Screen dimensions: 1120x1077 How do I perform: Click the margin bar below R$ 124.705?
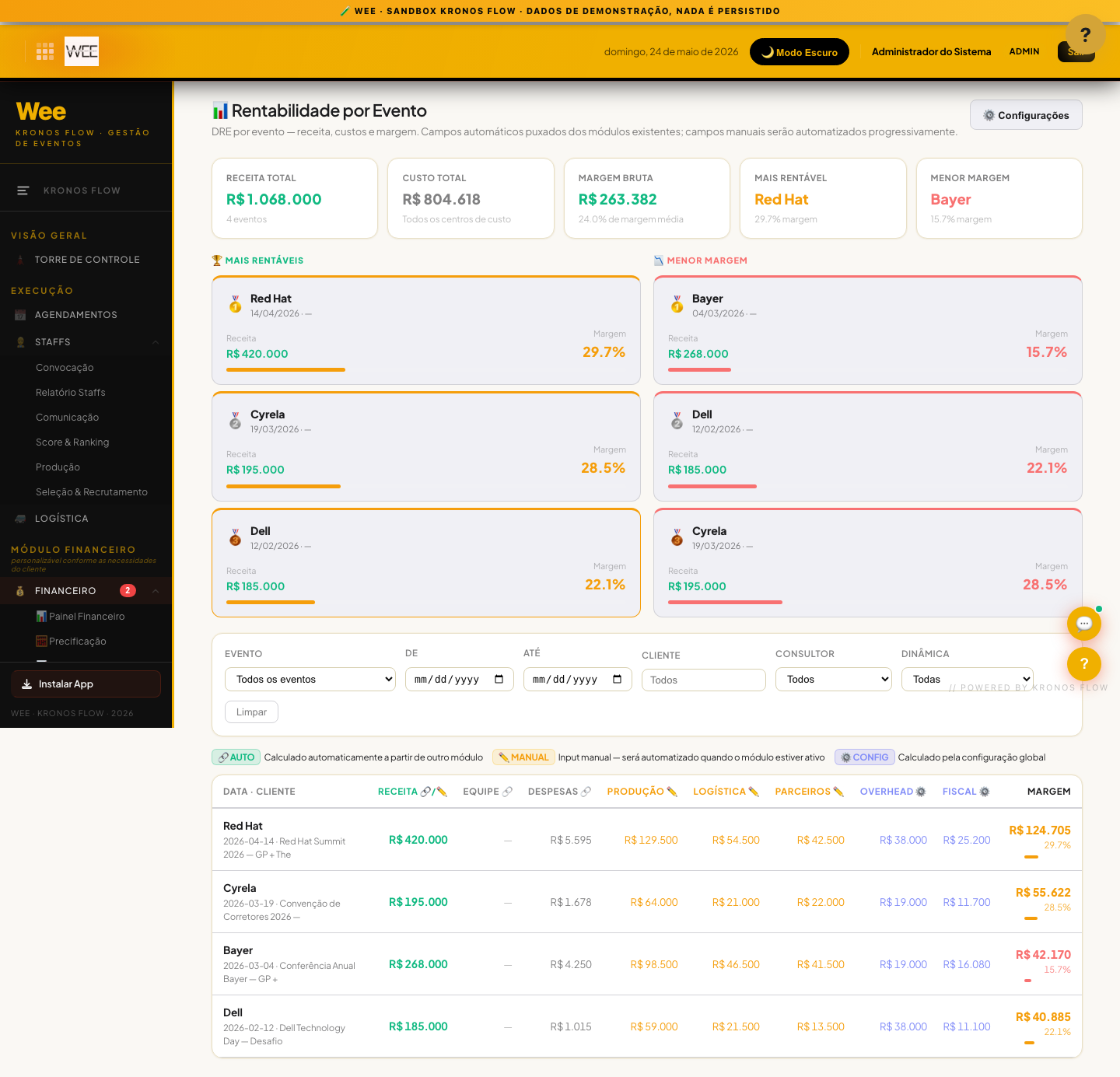pos(1031,857)
